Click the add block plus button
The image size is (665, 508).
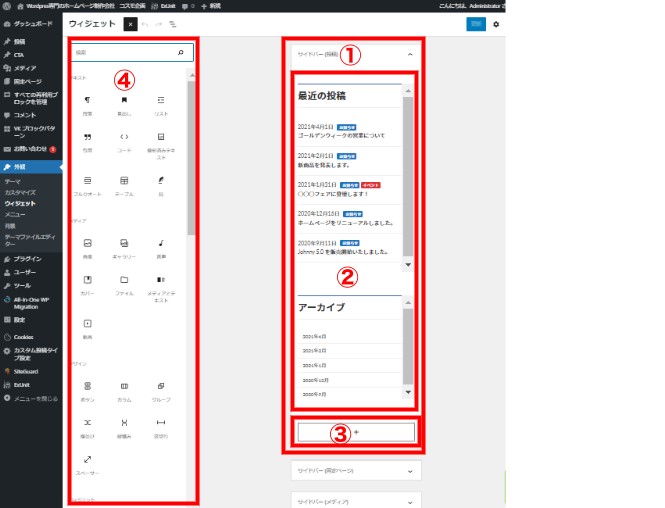pyautogui.click(x=356, y=432)
